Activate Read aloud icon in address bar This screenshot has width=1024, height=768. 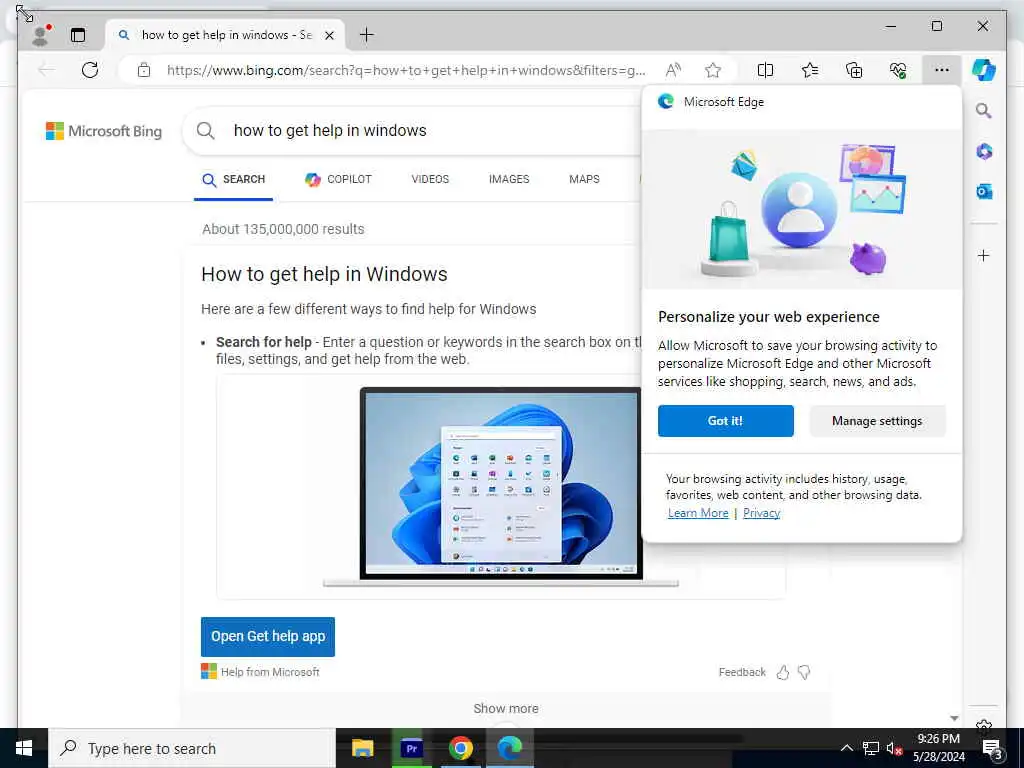pos(673,70)
